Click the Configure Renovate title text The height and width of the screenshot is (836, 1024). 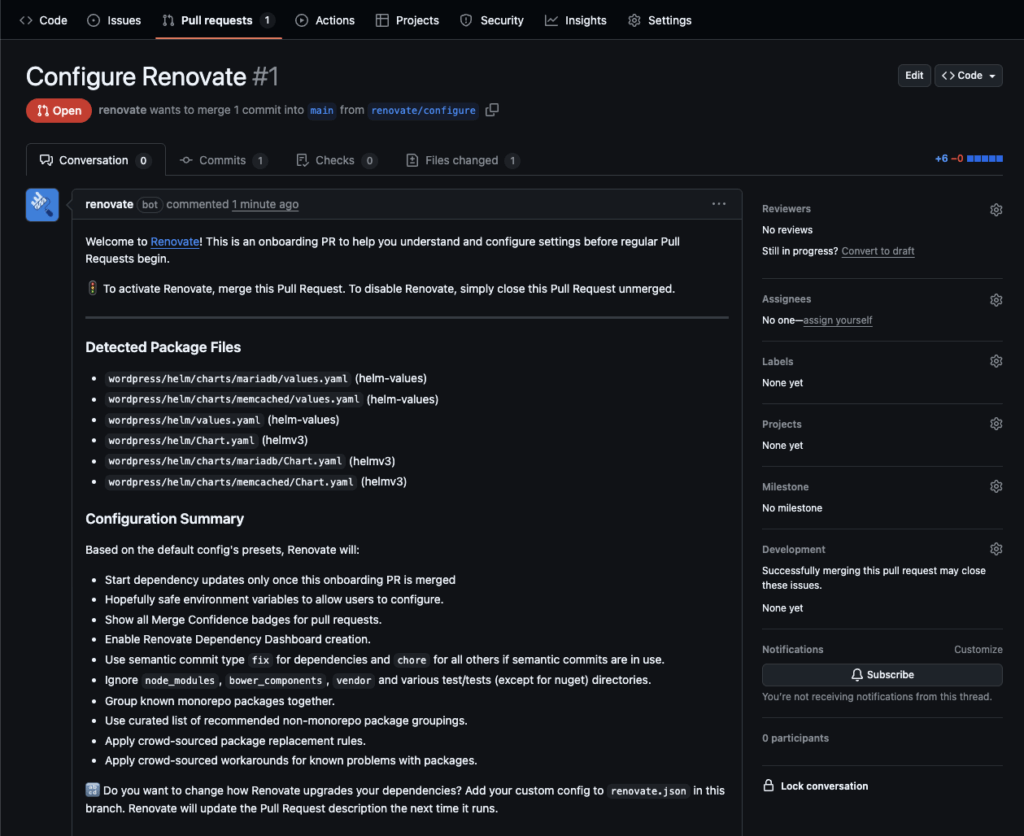136,77
